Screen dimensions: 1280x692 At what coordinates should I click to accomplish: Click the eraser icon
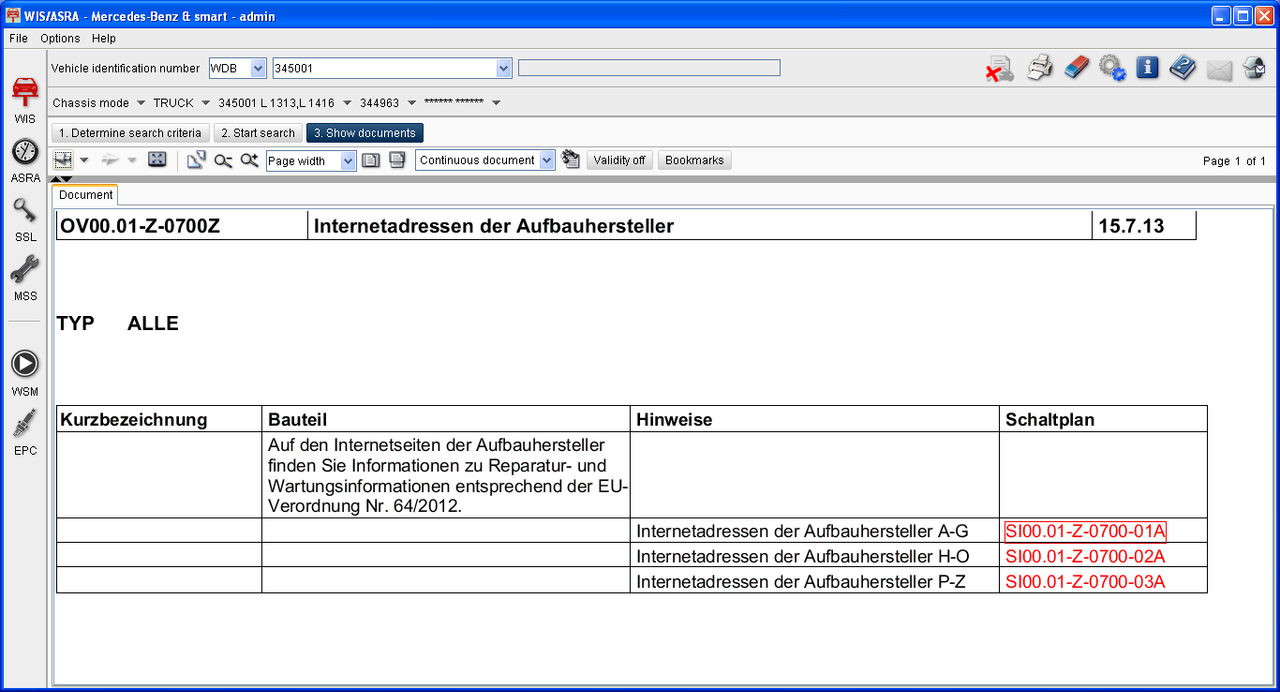1076,68
